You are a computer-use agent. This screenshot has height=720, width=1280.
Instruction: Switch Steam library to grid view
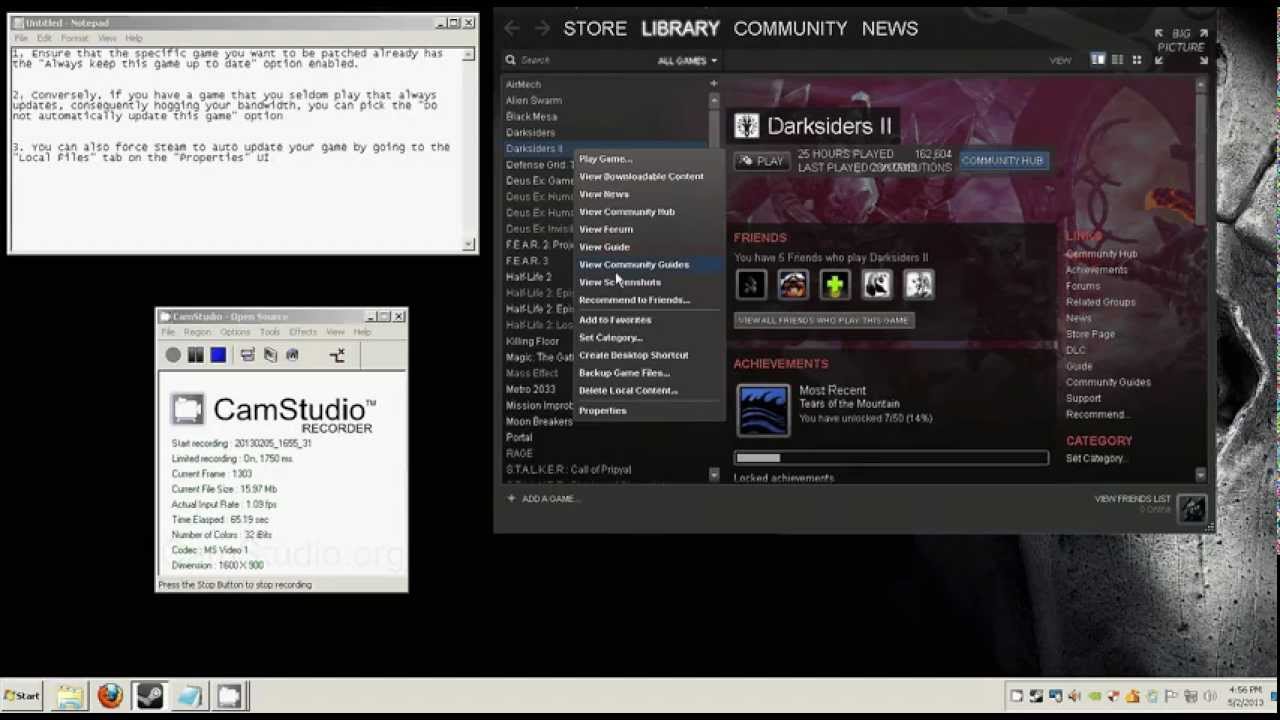pyautogui.click(x=1137, y=60)
